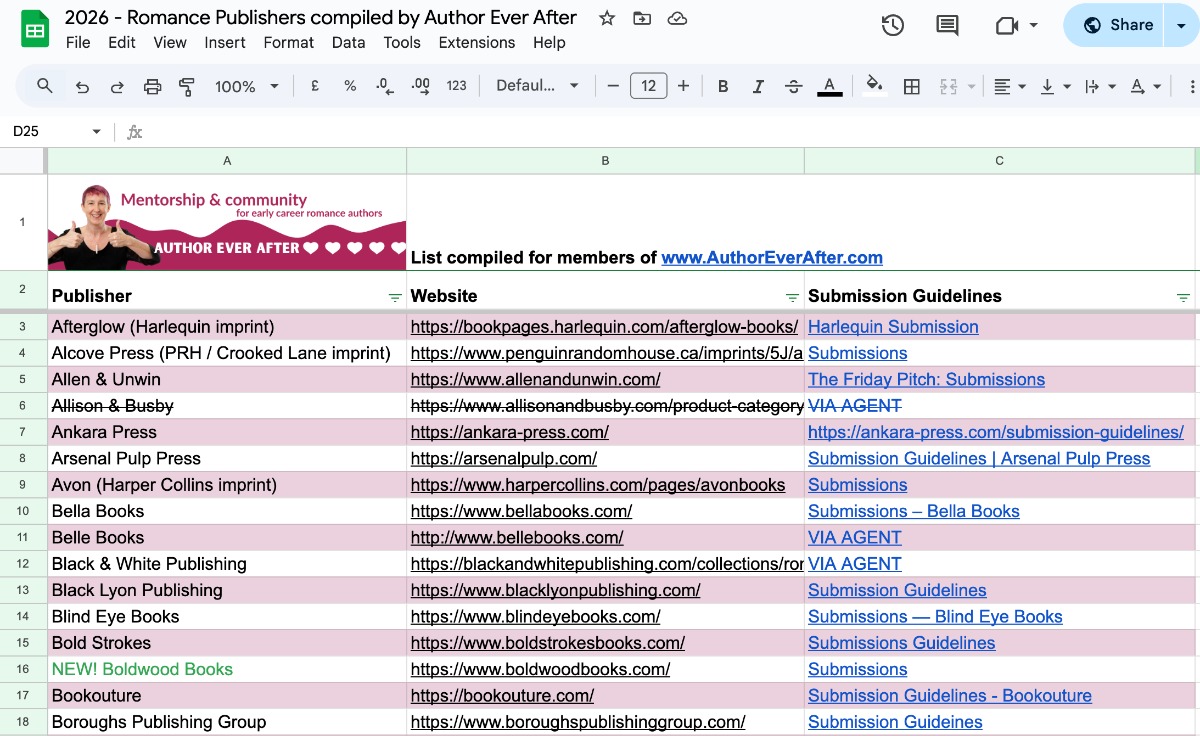The height and width of the screenshot is (736, 1200).
Task: Select the paint format tool
Action: pyautogui.click(x=186, y=87)
